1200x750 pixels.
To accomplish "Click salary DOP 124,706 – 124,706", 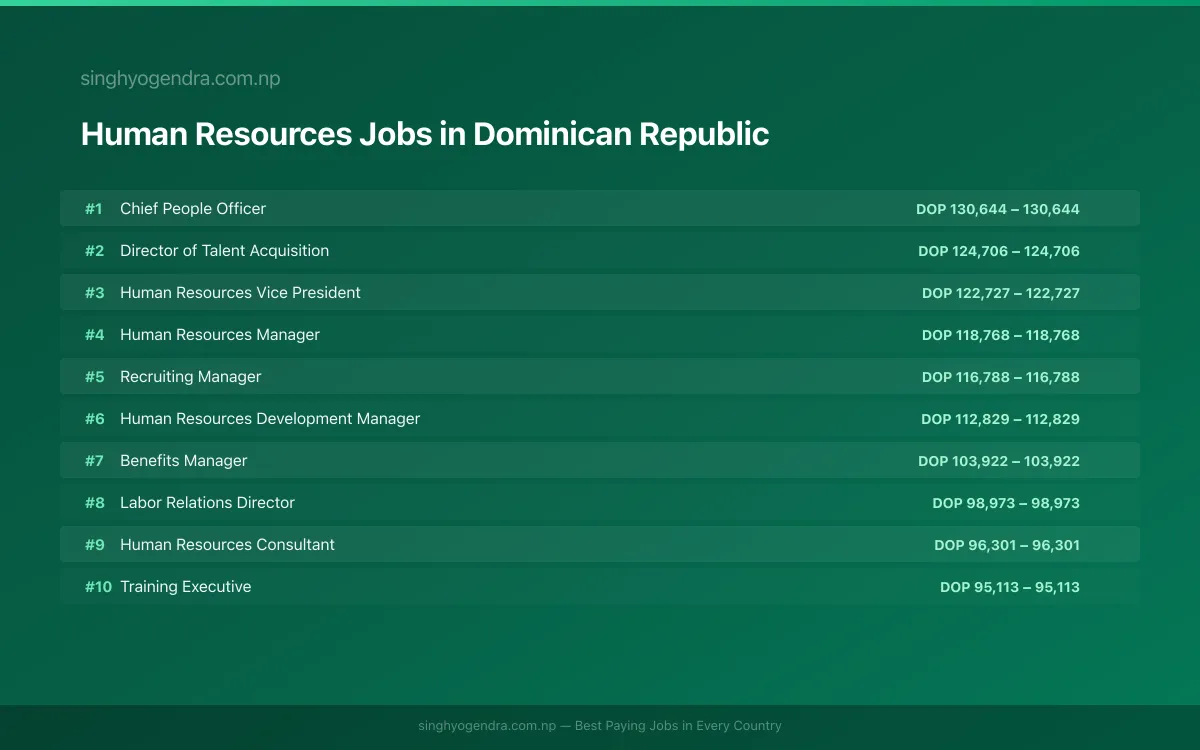I will click(x=999, y=251).
